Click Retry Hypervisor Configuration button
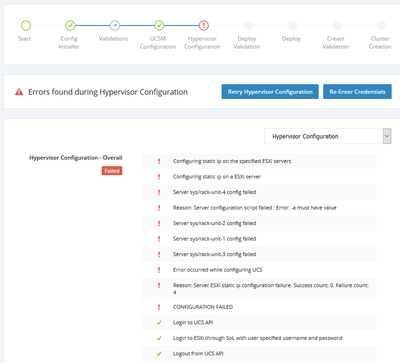Screen dimensions: 400x363 pos(270,92)
